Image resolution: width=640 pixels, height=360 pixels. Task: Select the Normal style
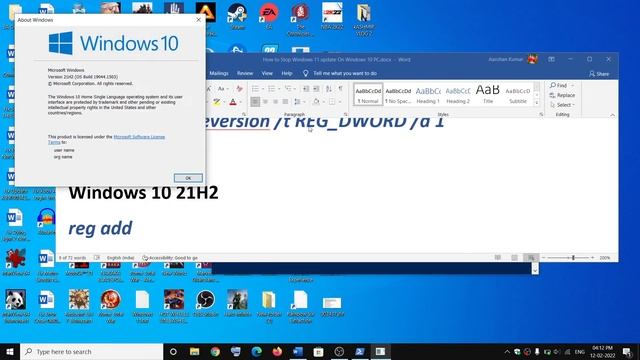[x=368, y=94]
